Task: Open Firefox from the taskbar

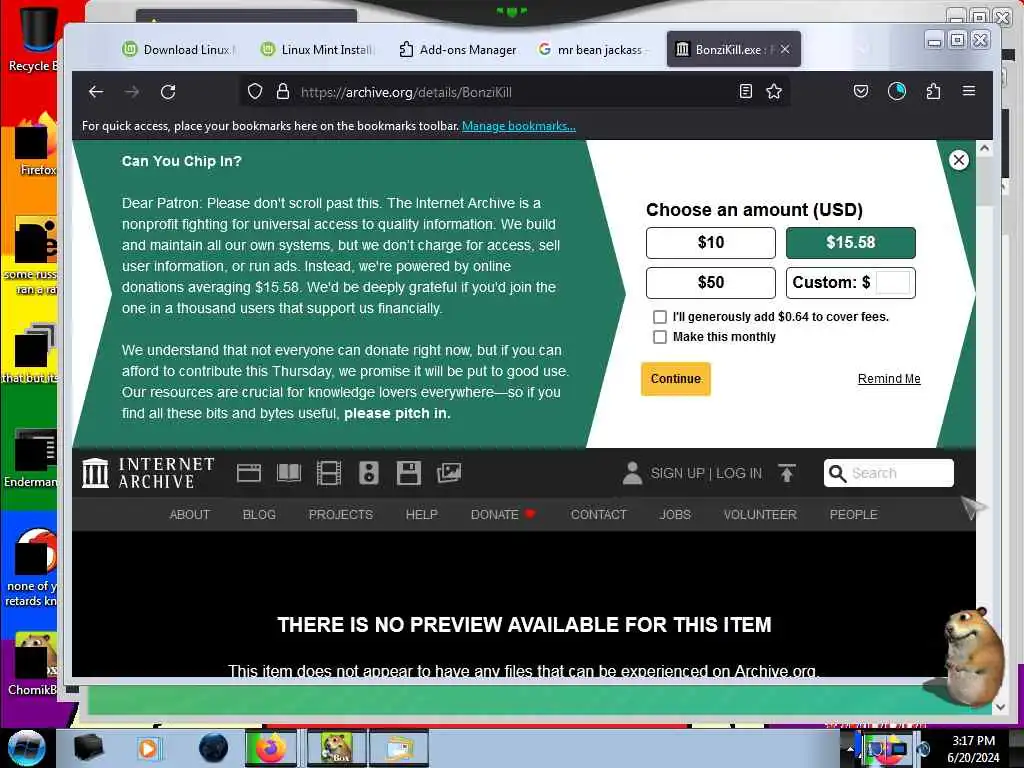Action: (x=270, y=748)
